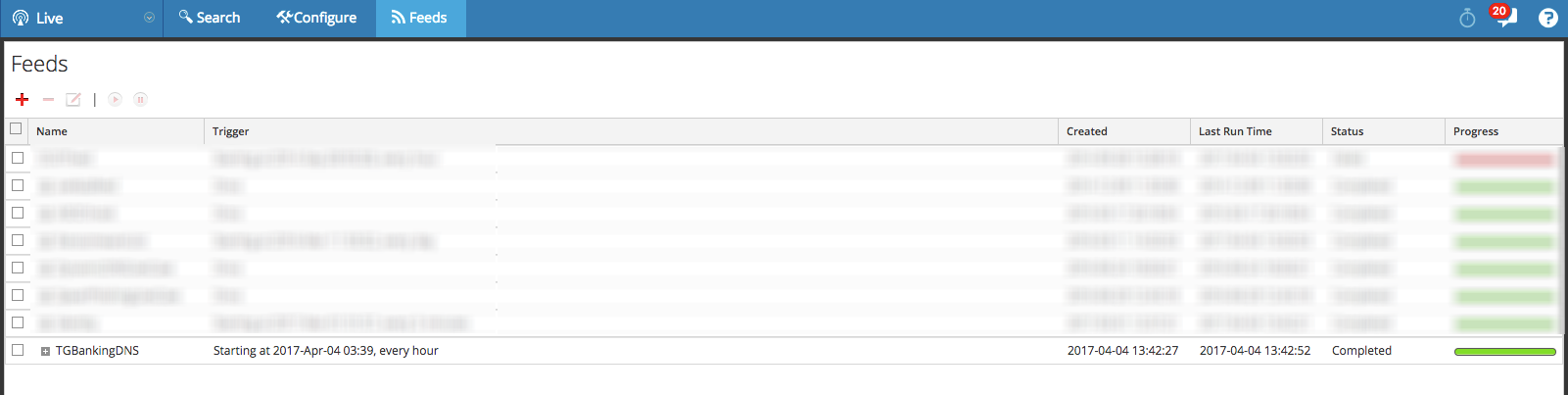Expand the TGBankingDNS feed row
Viewport: 1568px width, 395px height.
pos(45,351)
